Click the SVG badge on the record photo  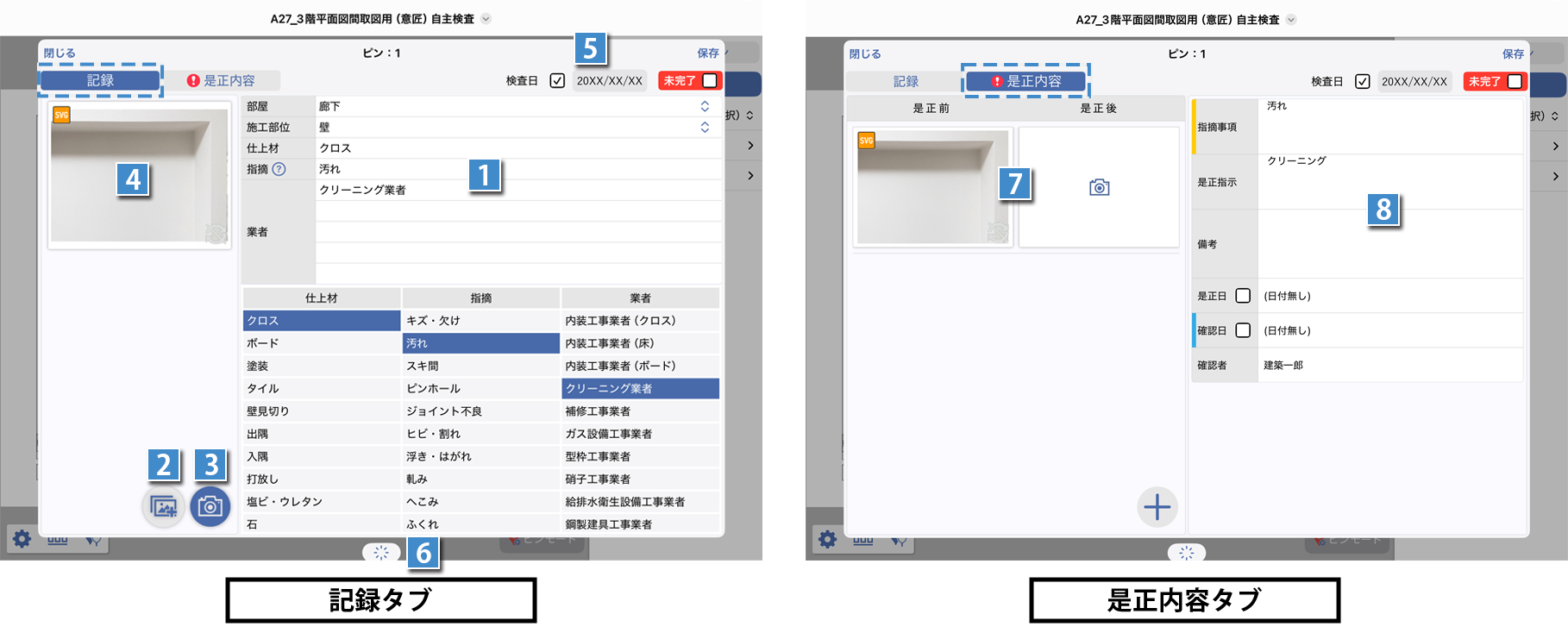point(61,116)
